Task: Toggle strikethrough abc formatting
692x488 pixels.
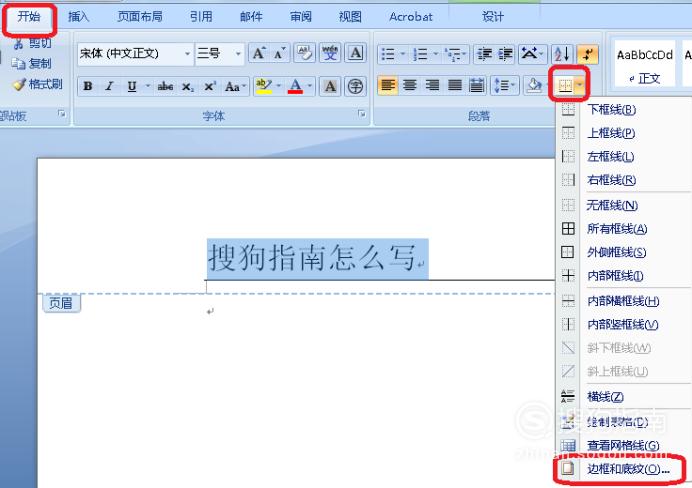Action: (165, 86)
